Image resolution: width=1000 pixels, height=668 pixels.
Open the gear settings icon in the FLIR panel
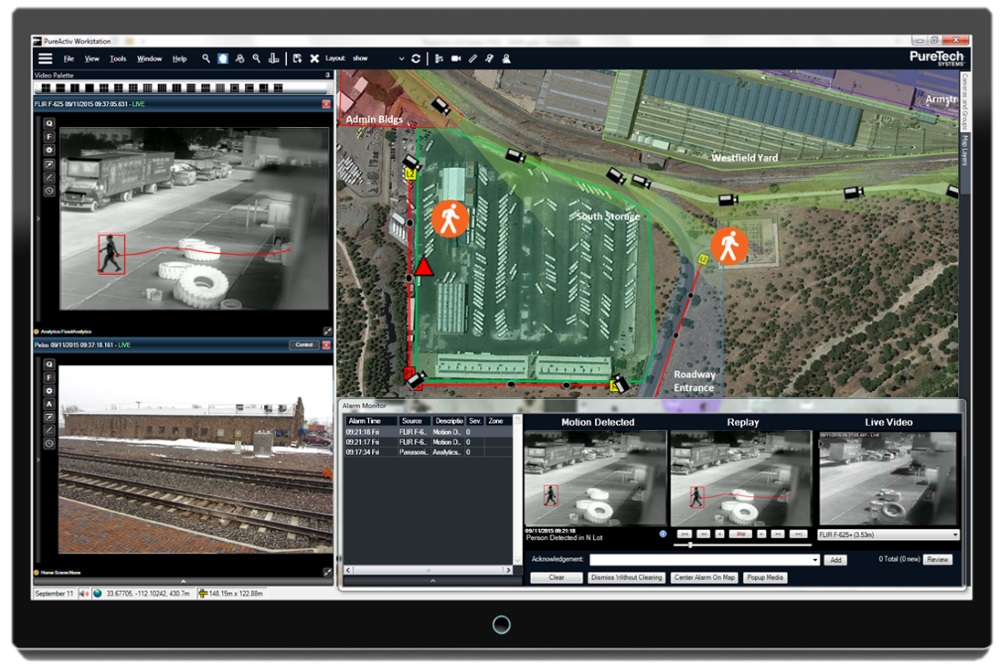coord(48,150)
